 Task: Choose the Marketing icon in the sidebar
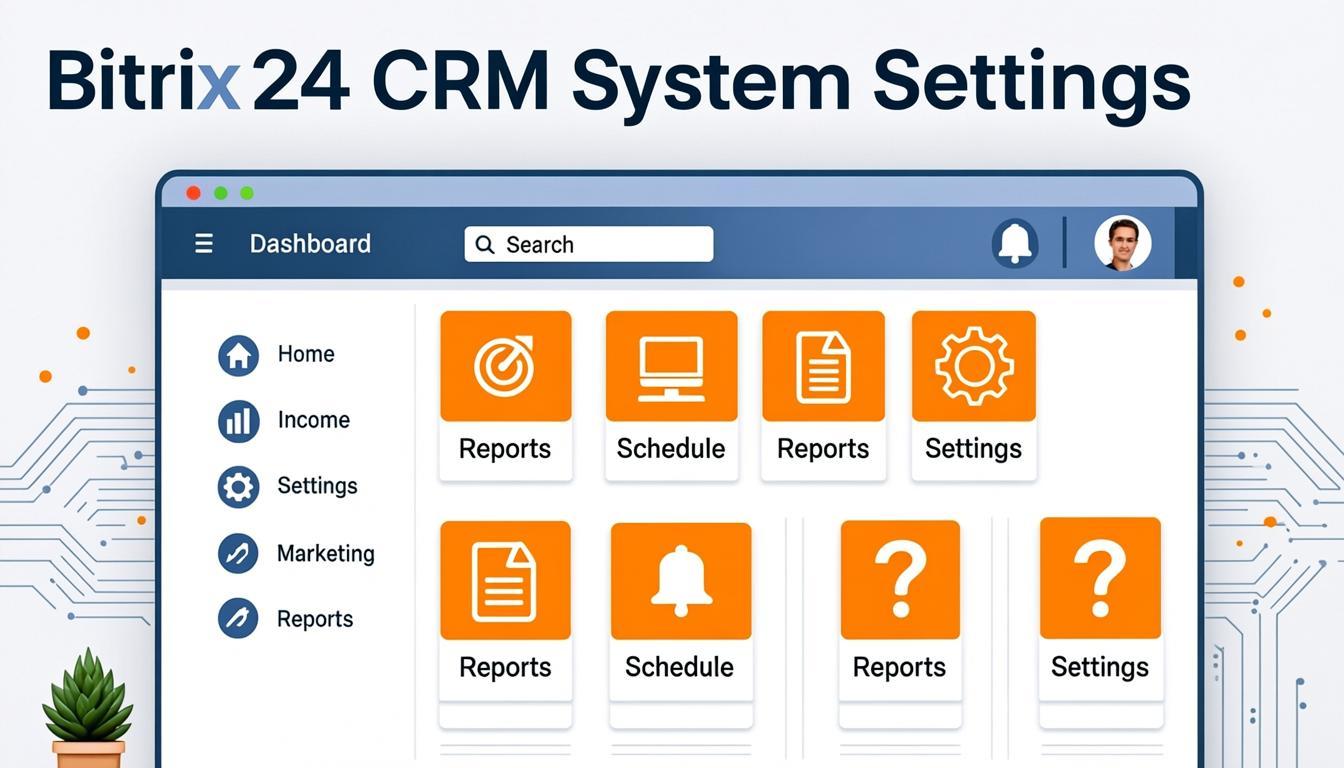[x=238, y=553]
